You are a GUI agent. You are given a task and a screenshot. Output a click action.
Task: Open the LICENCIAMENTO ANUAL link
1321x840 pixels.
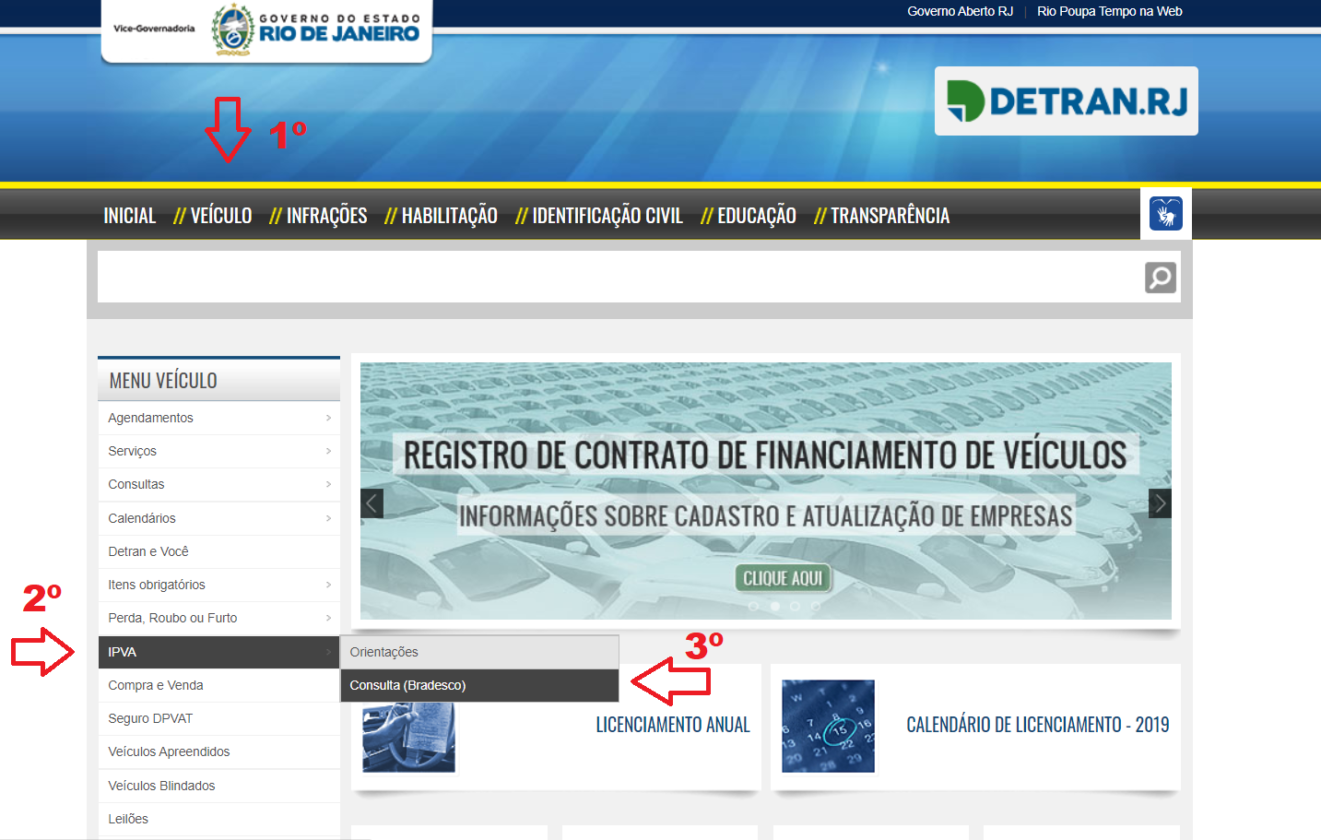[x=673, y=725]
